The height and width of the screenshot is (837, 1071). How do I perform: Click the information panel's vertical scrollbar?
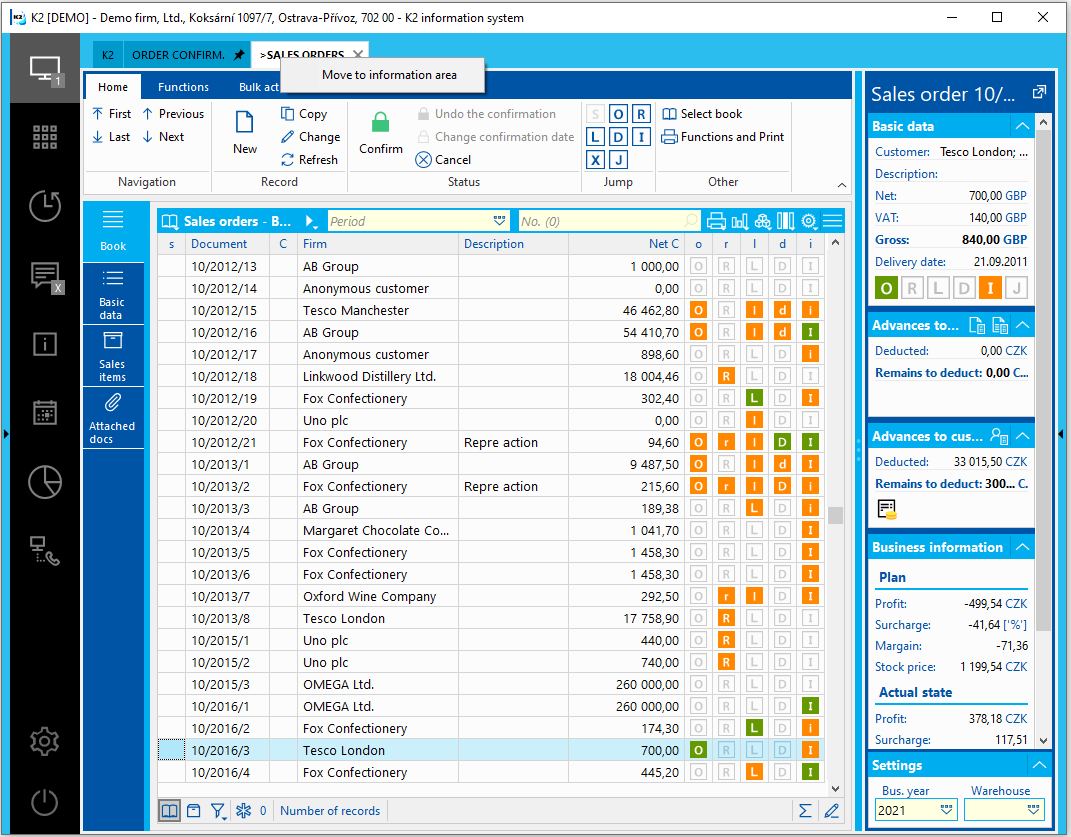coord(1043,381)
